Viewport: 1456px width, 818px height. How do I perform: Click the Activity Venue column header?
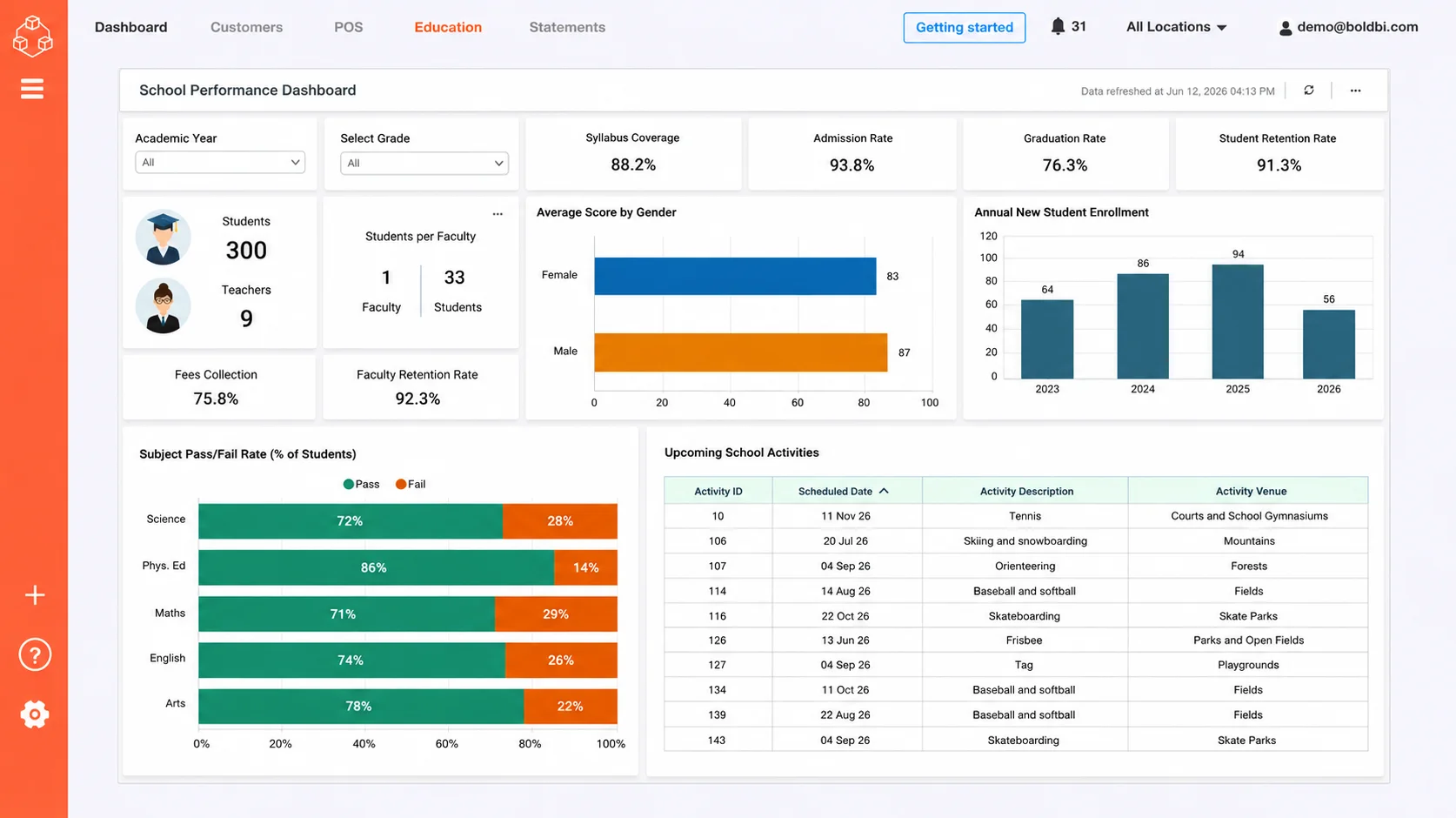[x=1250, y=491]
